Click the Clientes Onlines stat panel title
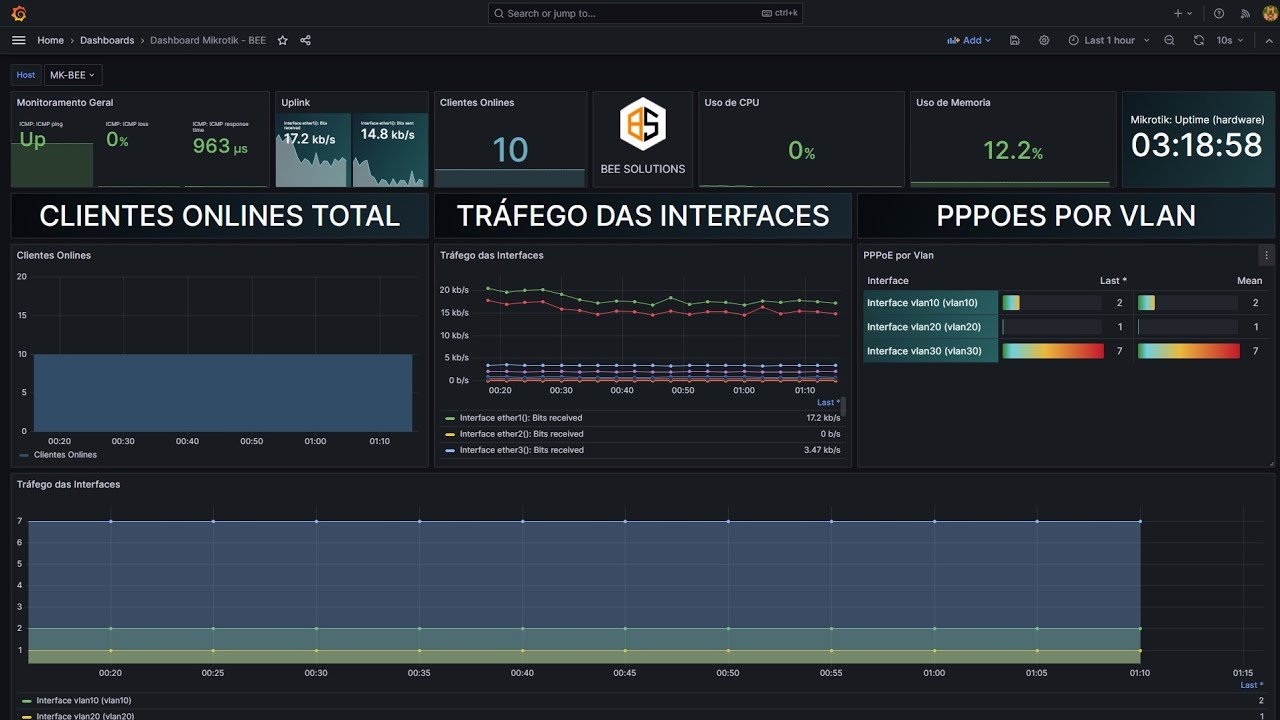1280x720 pixels. [477, 102]
